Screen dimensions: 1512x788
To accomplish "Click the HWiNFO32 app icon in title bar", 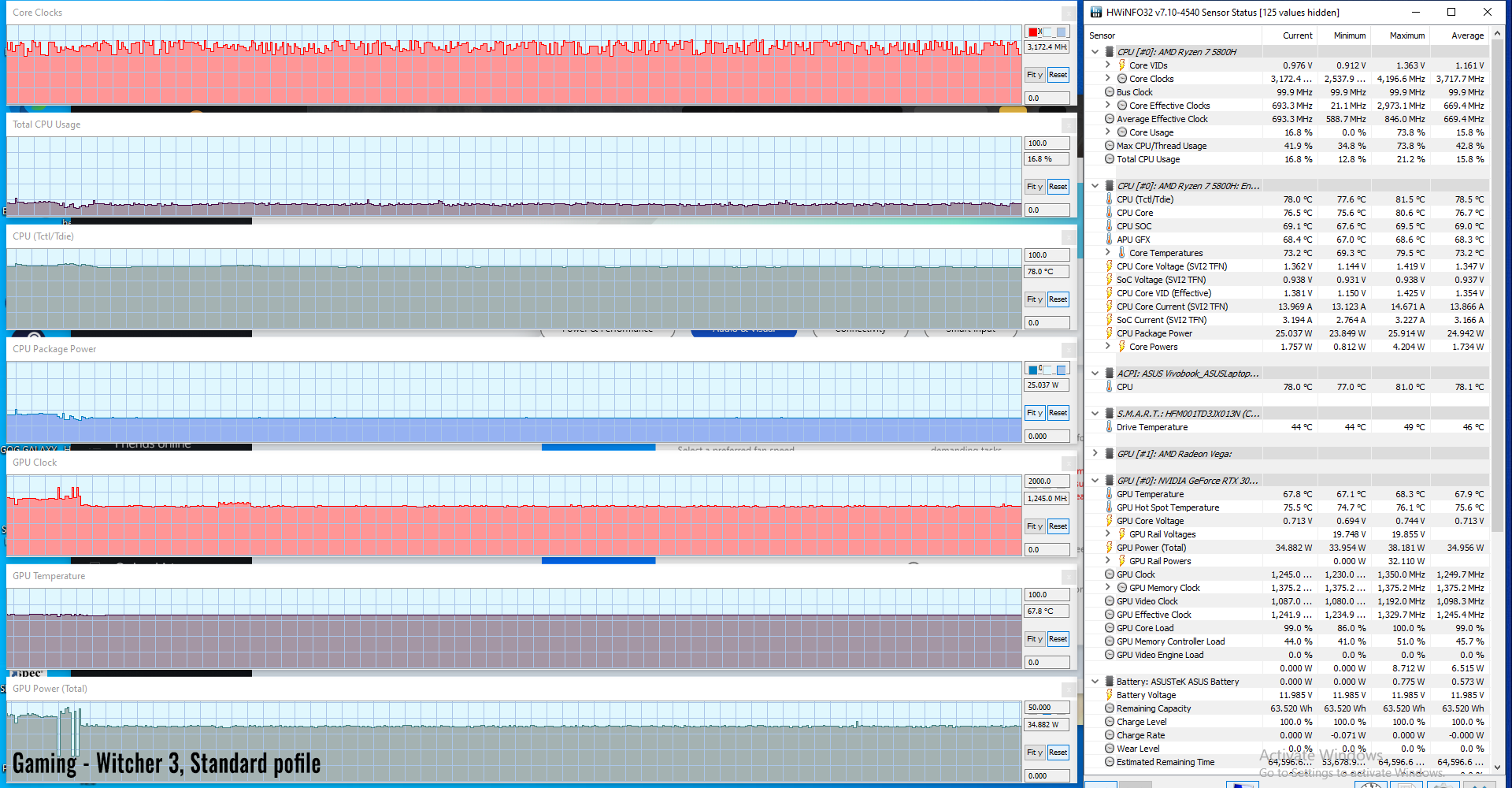I will pos(1095,12).
